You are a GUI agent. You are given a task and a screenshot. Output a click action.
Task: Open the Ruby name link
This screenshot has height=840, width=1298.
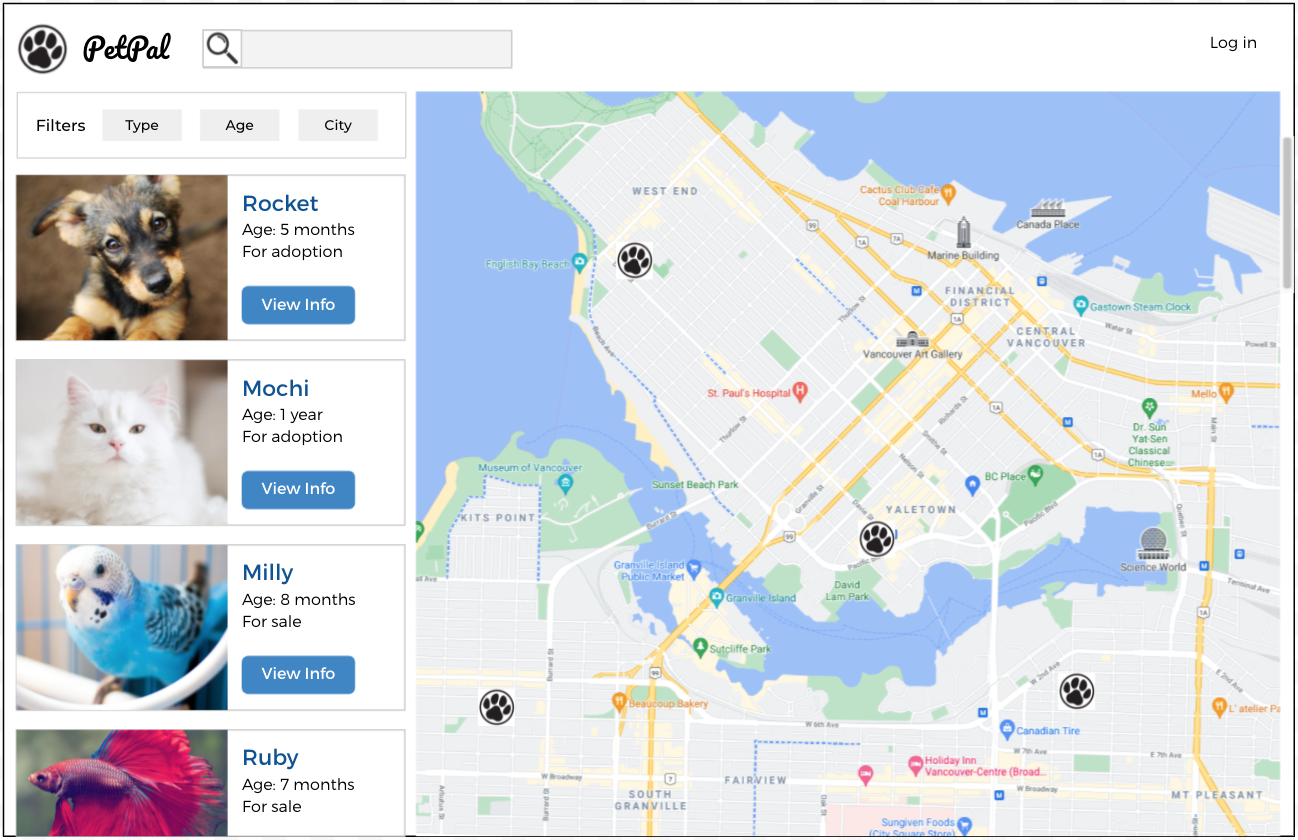click(x=270, y=757)
